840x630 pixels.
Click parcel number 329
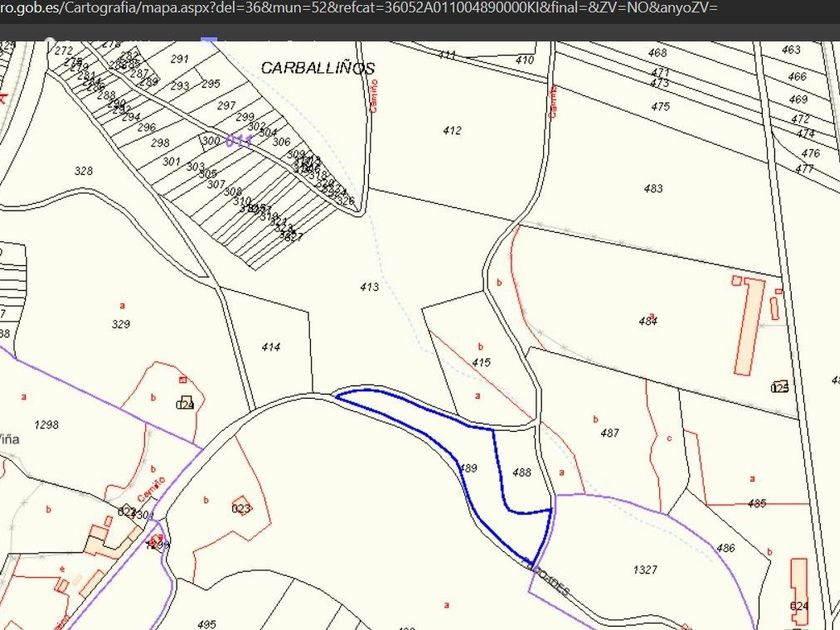121,324
